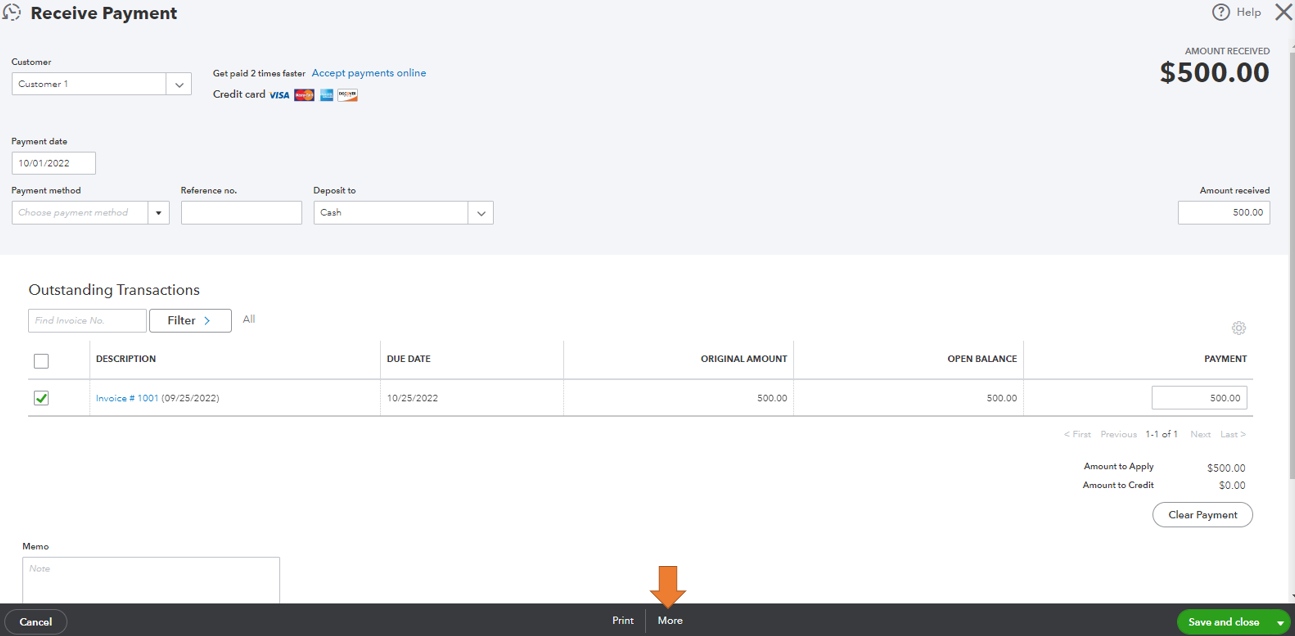Open the More menu in bottom bar
1295x636 pixels.
tap(670, 621)
